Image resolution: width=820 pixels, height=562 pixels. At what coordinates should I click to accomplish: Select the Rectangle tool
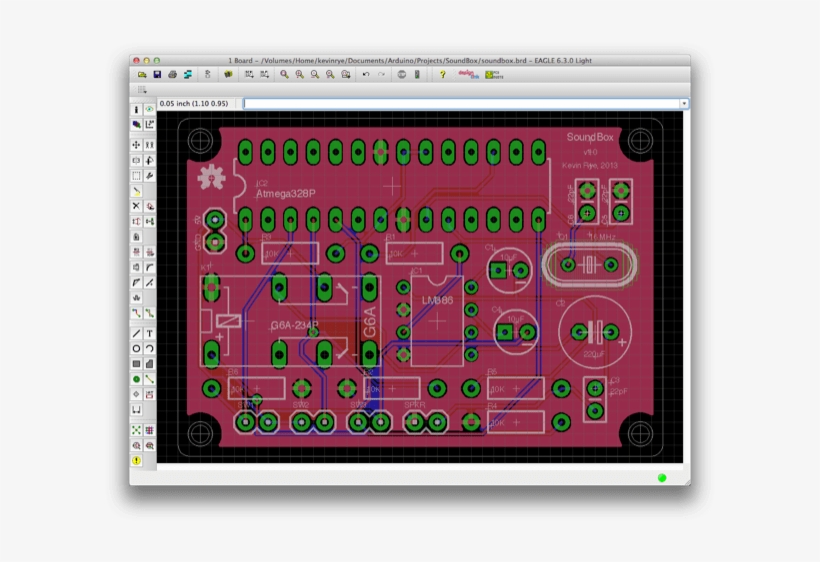(136, 363)
